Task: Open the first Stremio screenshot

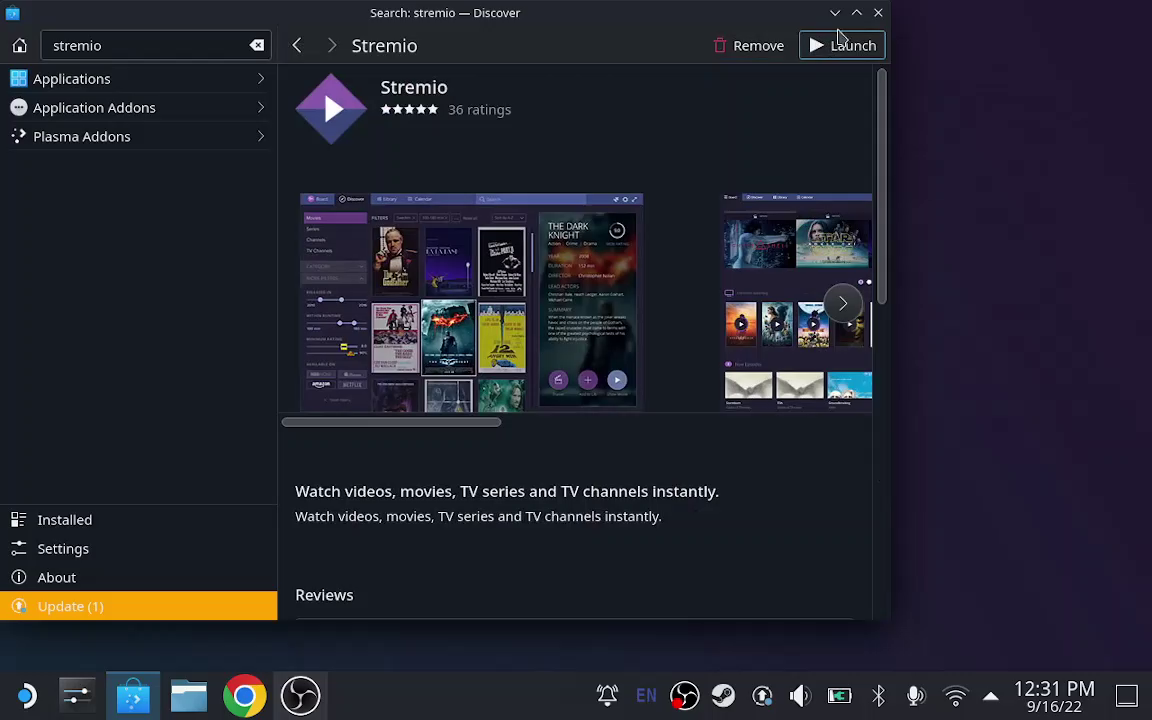Action: coord(472,302)
